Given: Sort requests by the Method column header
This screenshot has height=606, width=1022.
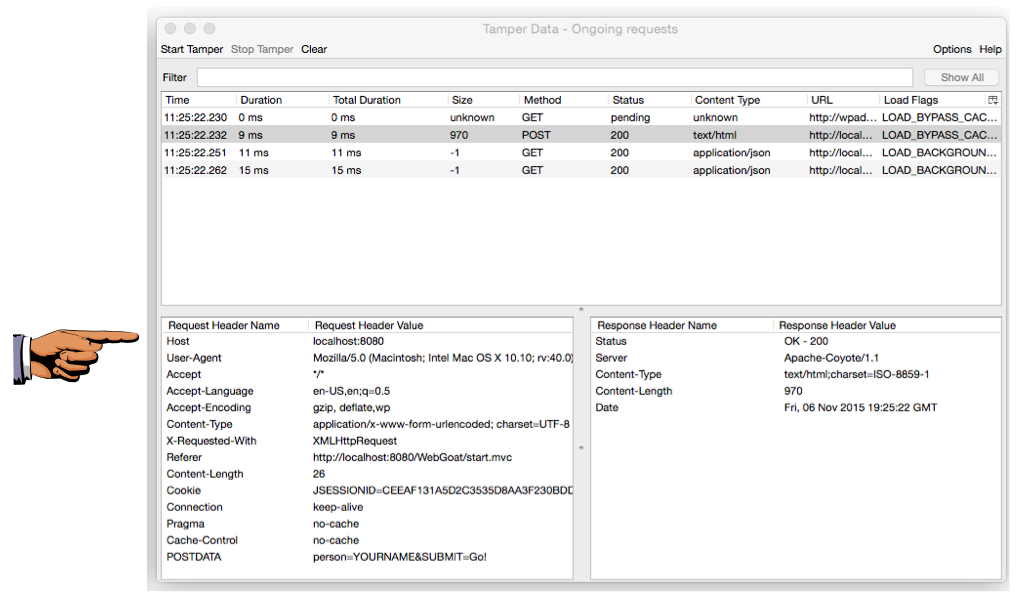Looking at the screenshot, I should [x=562, y=100].
